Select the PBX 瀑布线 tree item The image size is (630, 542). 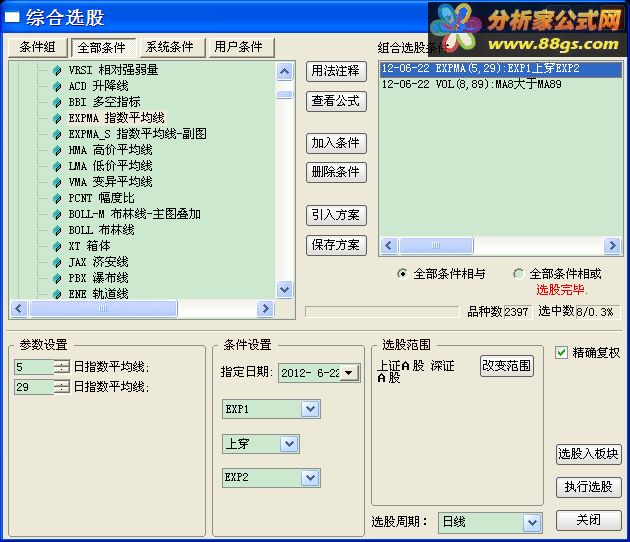point(98,278)
